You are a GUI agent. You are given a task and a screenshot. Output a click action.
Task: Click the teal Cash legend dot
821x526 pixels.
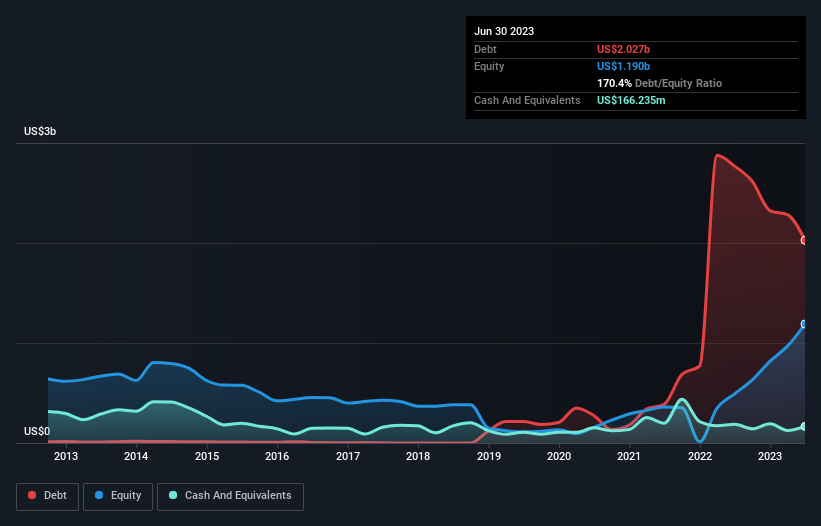click(173, 495)
